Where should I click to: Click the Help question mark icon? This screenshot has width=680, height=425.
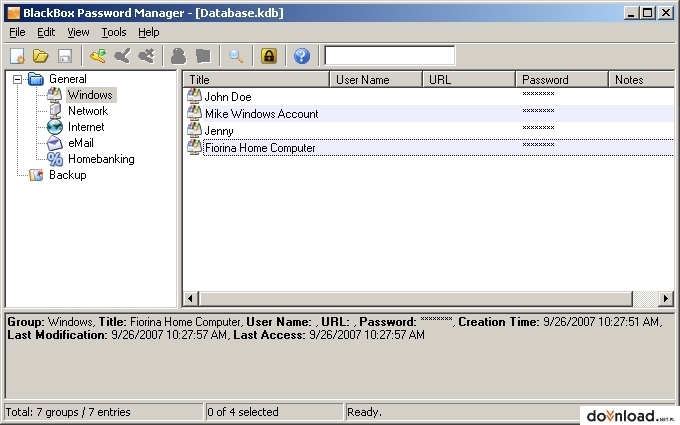click(x=302, y=56)
